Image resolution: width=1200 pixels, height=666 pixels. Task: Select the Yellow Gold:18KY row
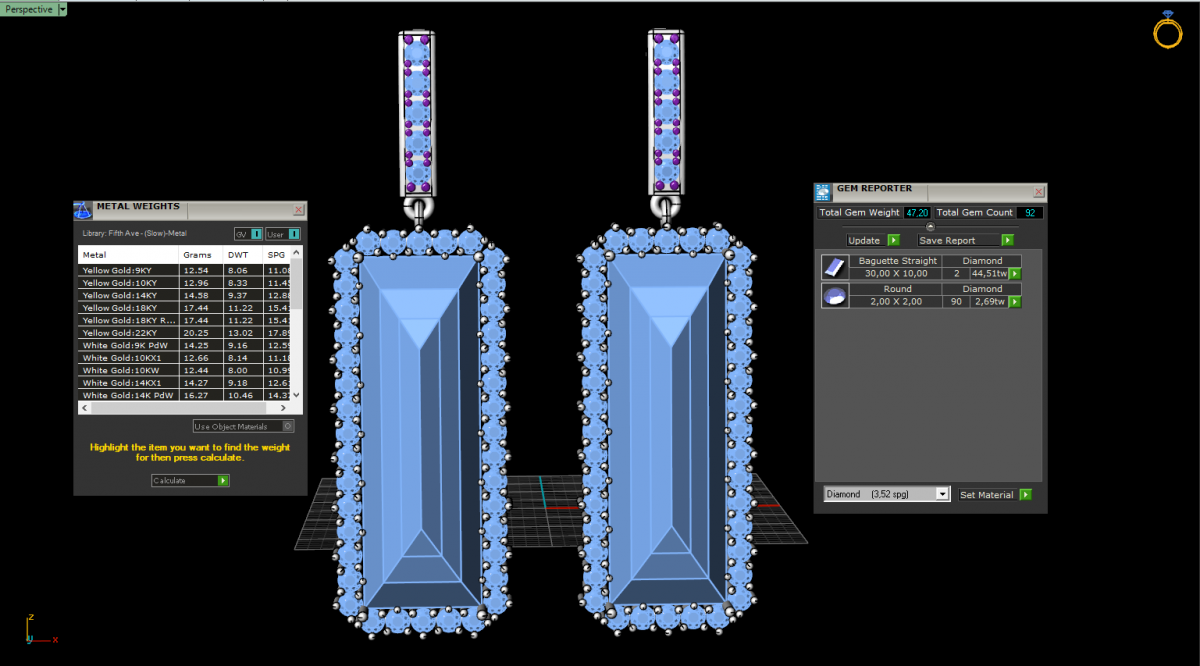tap(185, 308)
